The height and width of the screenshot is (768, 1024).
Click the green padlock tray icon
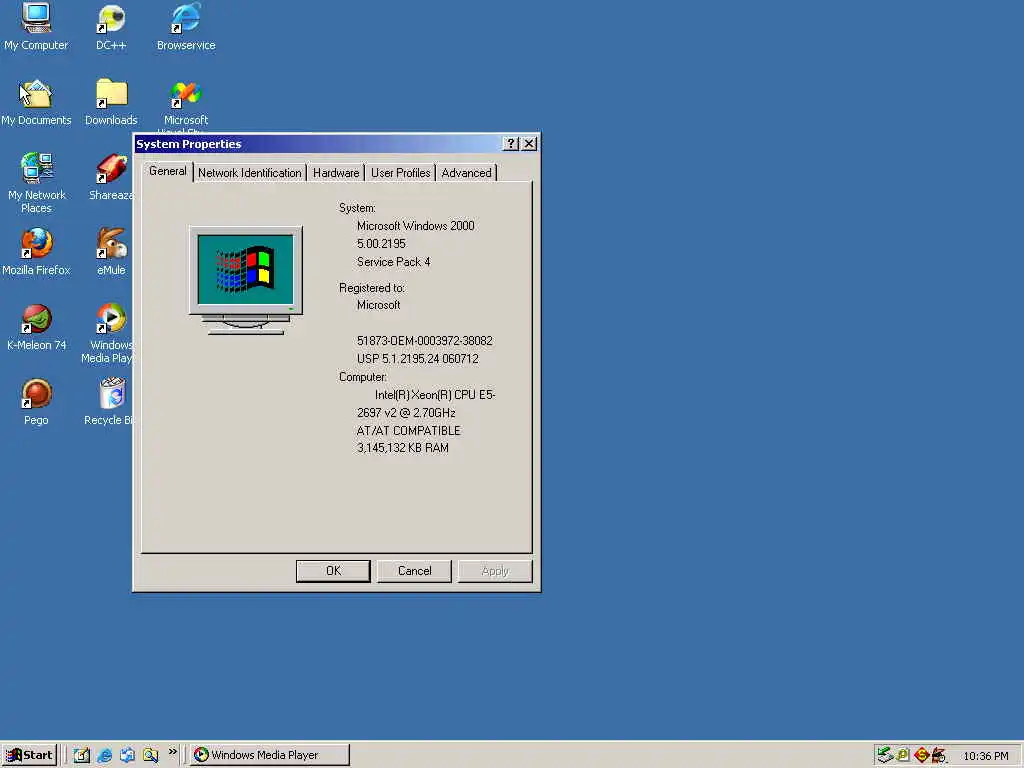[x=903, y=755]
